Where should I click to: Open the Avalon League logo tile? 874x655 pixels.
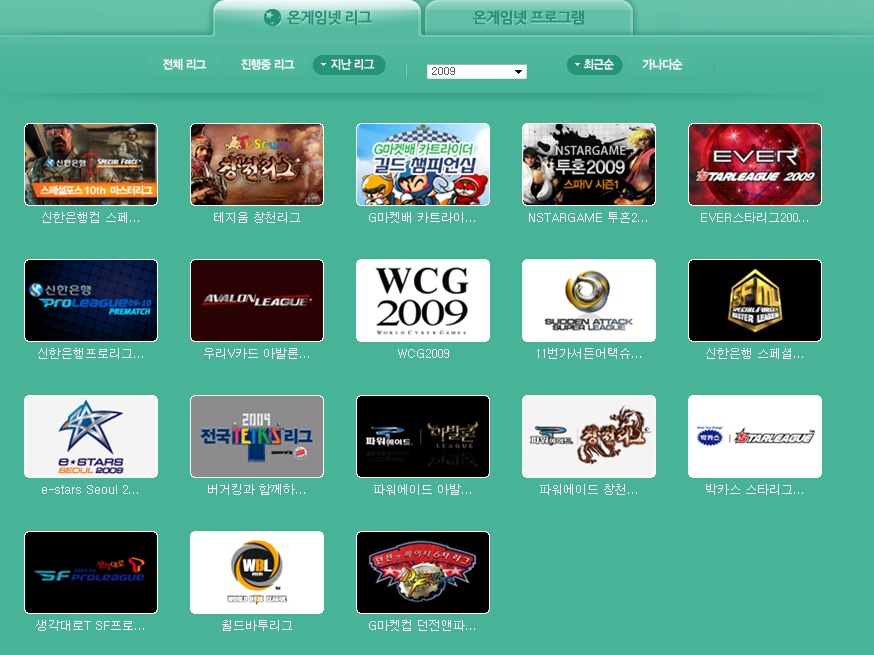pyautogui.click(x=257, y=300)
